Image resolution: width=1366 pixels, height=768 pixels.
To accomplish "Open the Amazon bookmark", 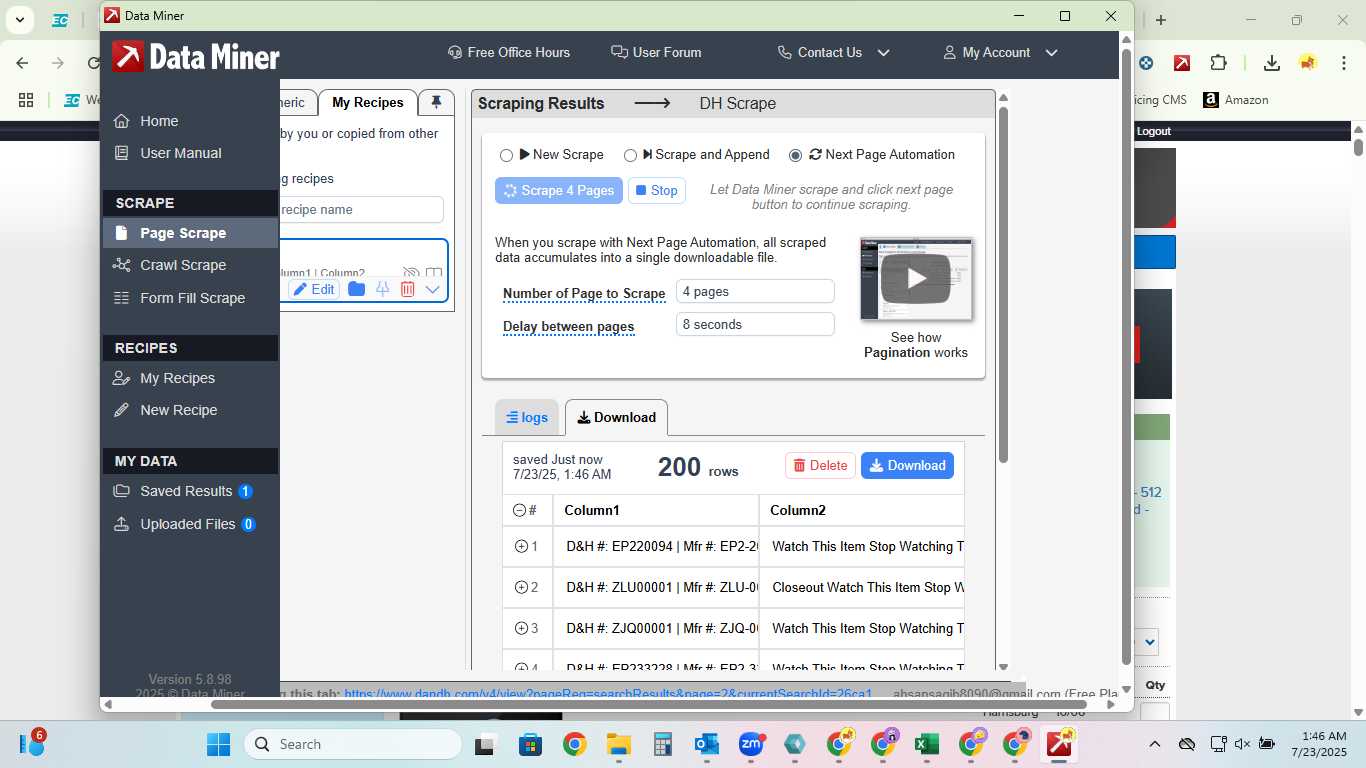I will click(1236, 100).
